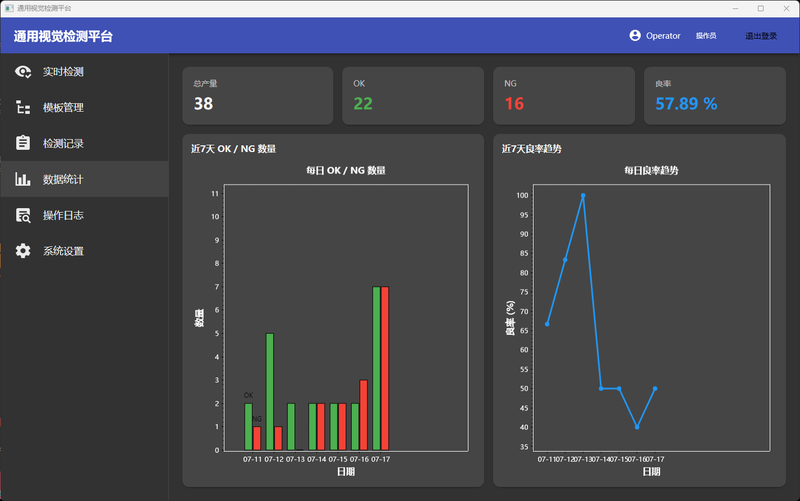This screenshot has width=800, height=501.
Task: Open the 检测记录 page
Action: [85, 143]
